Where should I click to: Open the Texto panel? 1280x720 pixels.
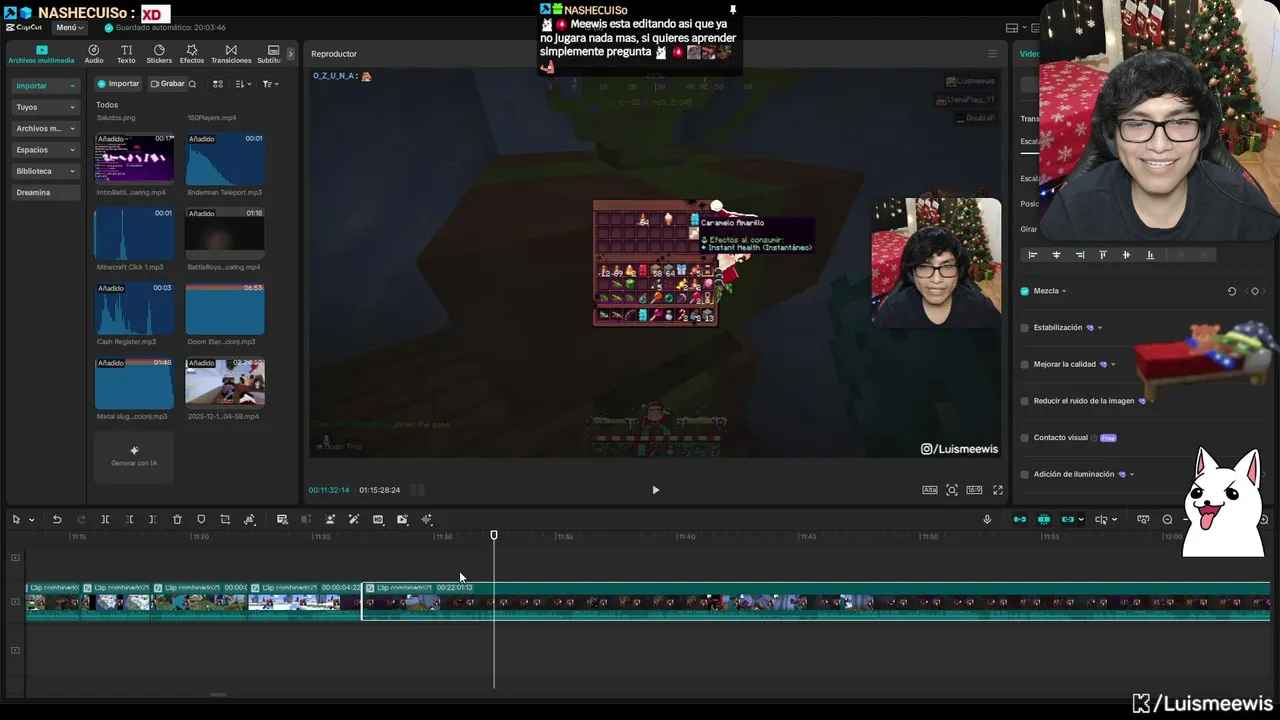(126, 54)
